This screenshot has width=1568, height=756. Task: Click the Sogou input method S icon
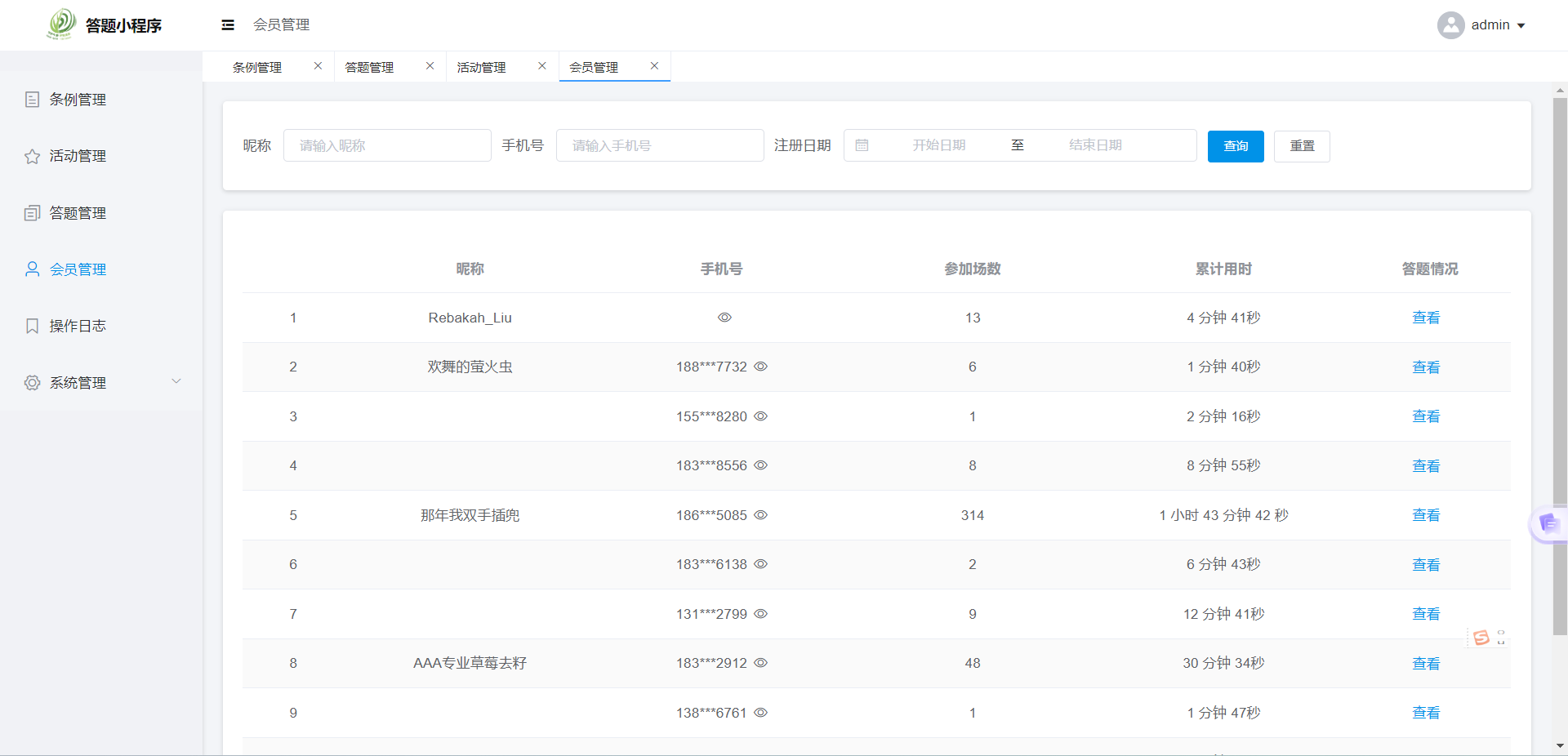[1481, 638]
